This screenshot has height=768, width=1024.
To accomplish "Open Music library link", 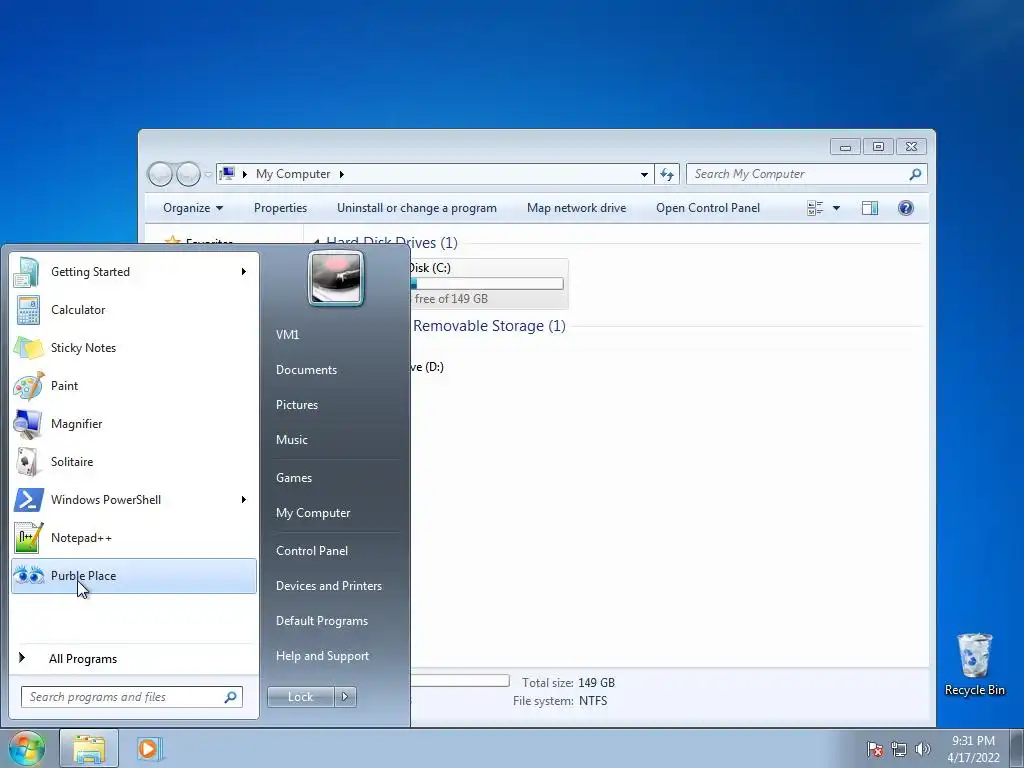I will coord(292,440).
